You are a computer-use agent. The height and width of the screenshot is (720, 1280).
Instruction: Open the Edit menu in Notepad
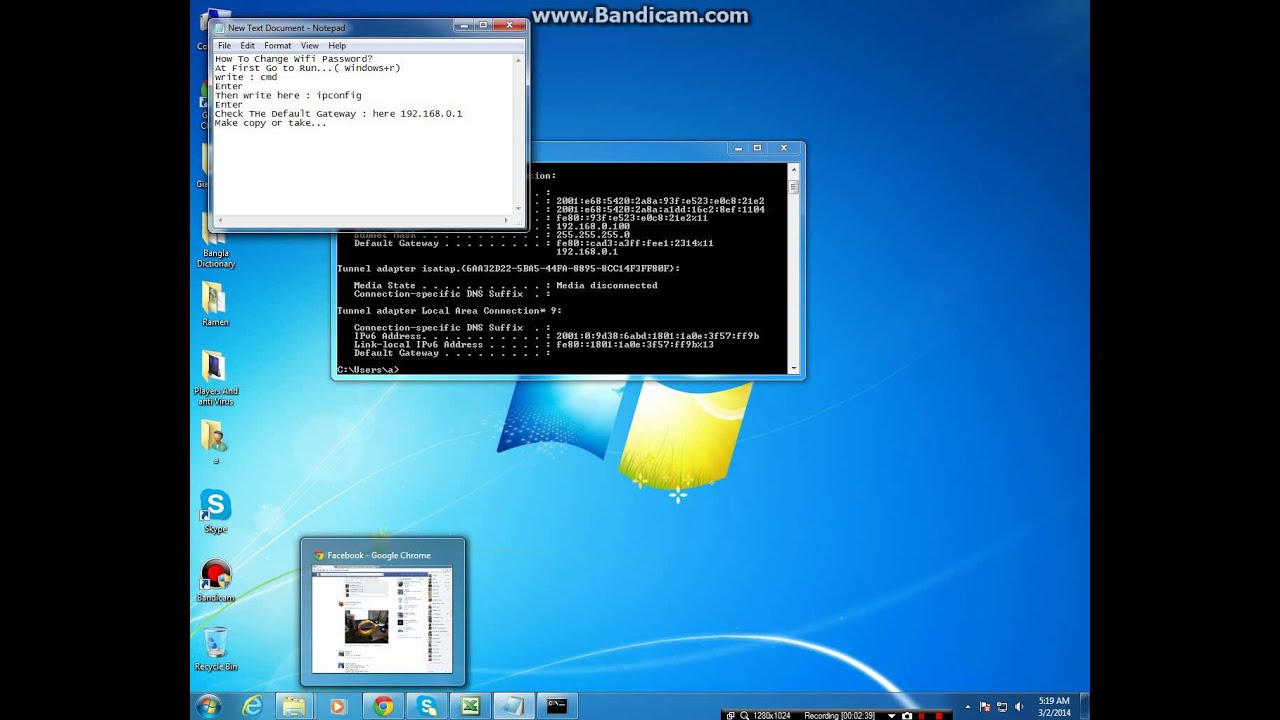(x=247, y=46)
